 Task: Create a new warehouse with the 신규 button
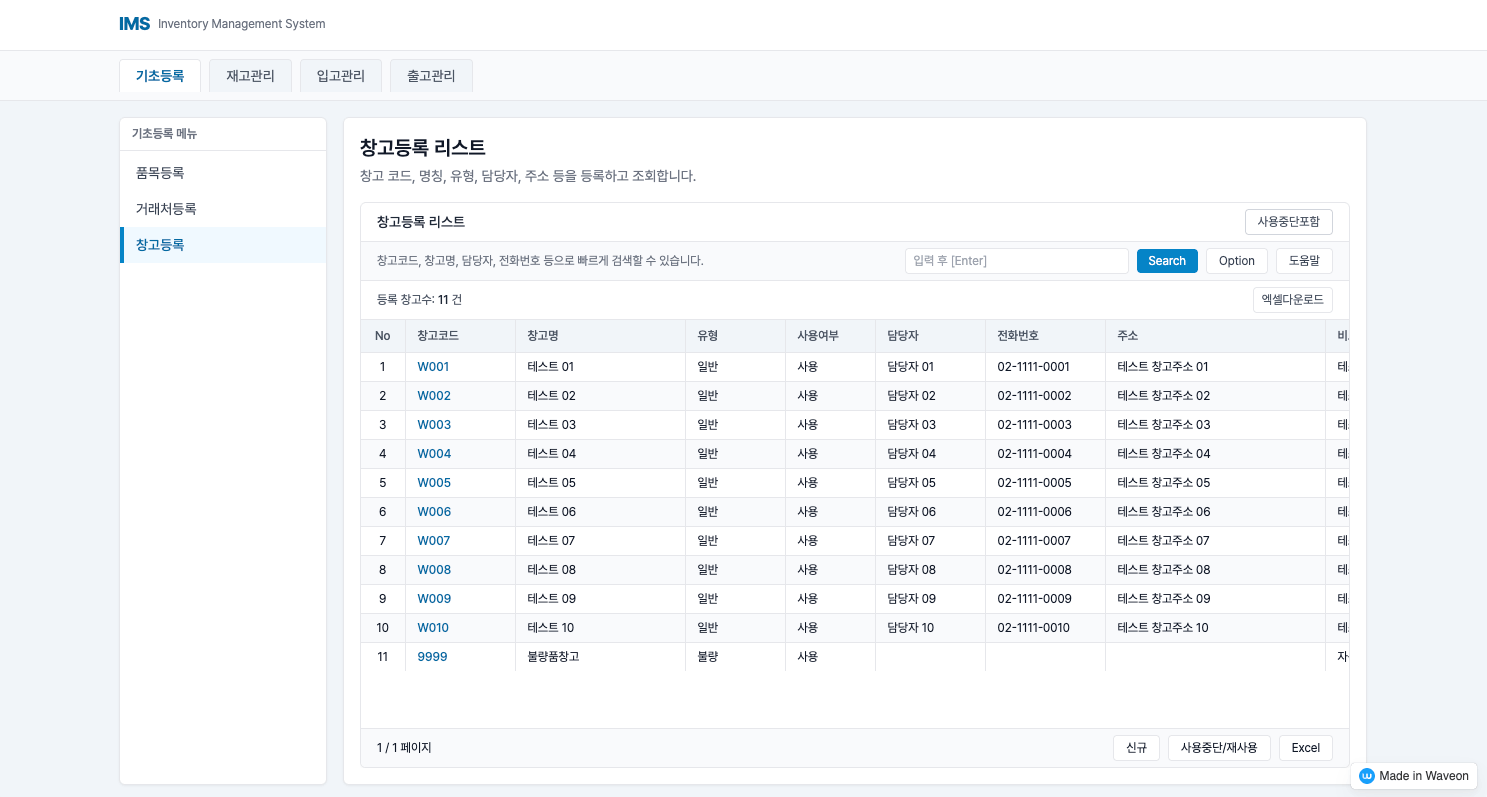click(1136, 747)
